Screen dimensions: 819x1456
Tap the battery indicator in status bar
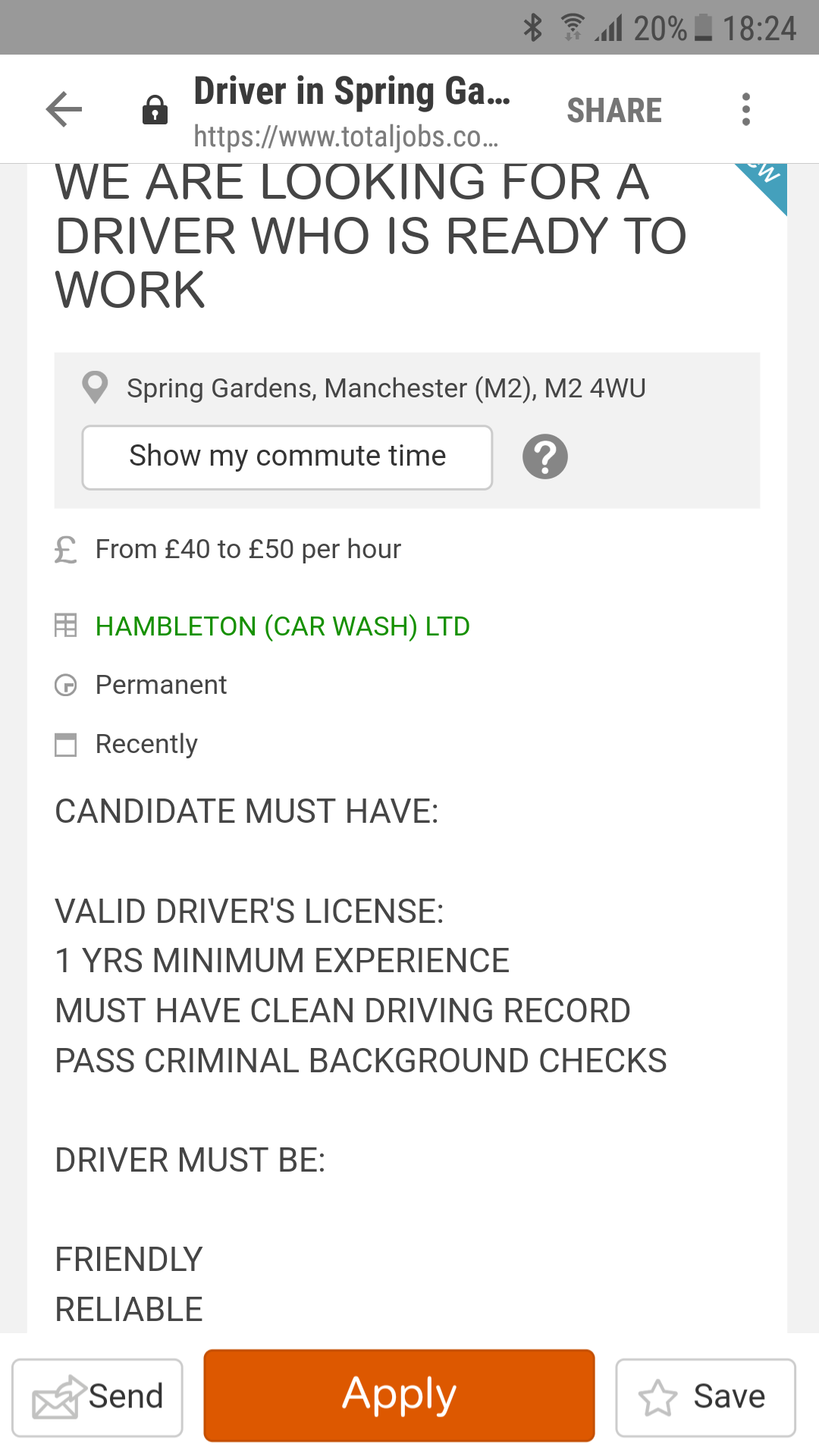704,28
